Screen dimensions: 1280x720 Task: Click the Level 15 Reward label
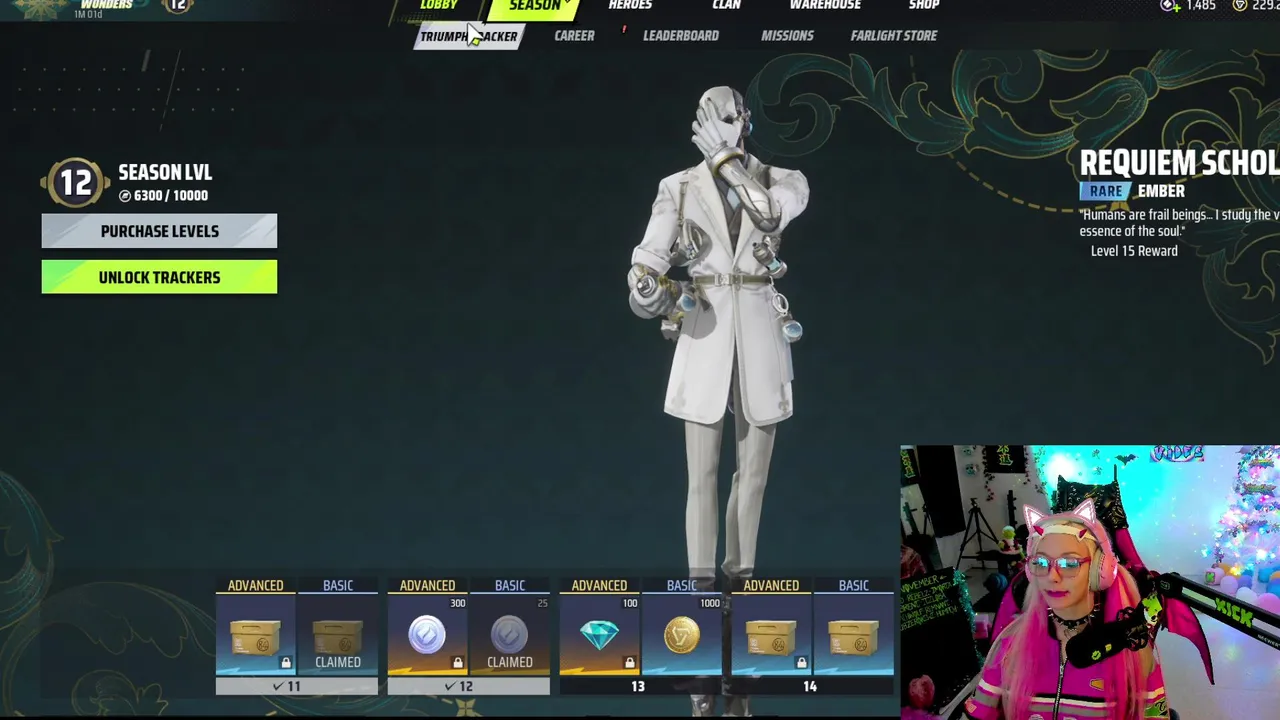tap(1134, 251)
